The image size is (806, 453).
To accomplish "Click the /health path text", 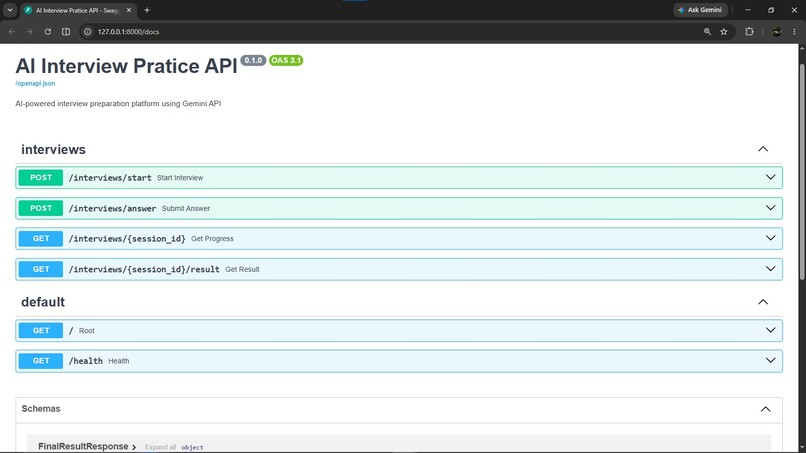I will 86,361.
